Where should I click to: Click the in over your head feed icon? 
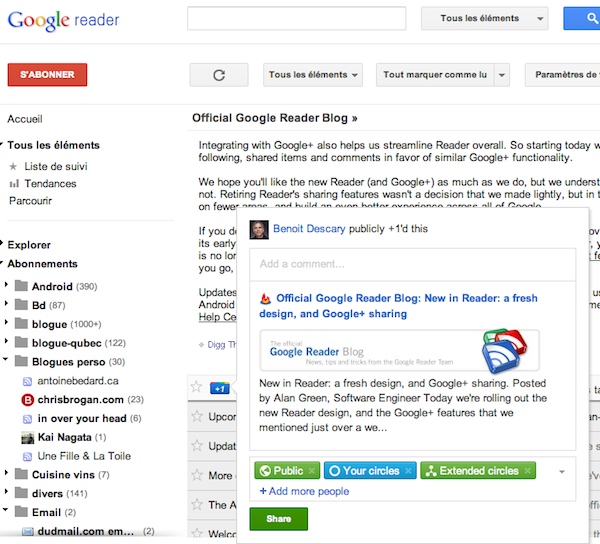tap(27, 419)
